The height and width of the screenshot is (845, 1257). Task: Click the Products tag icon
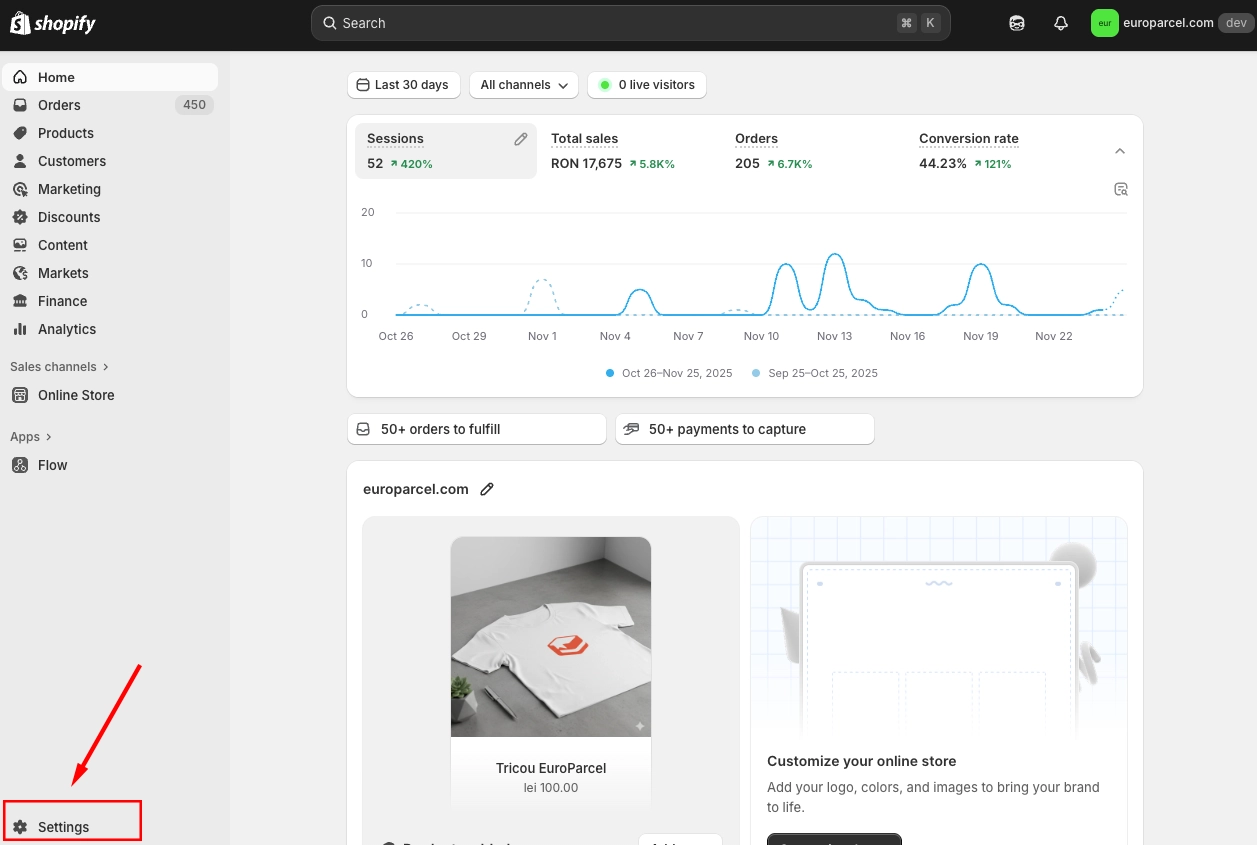20,133
